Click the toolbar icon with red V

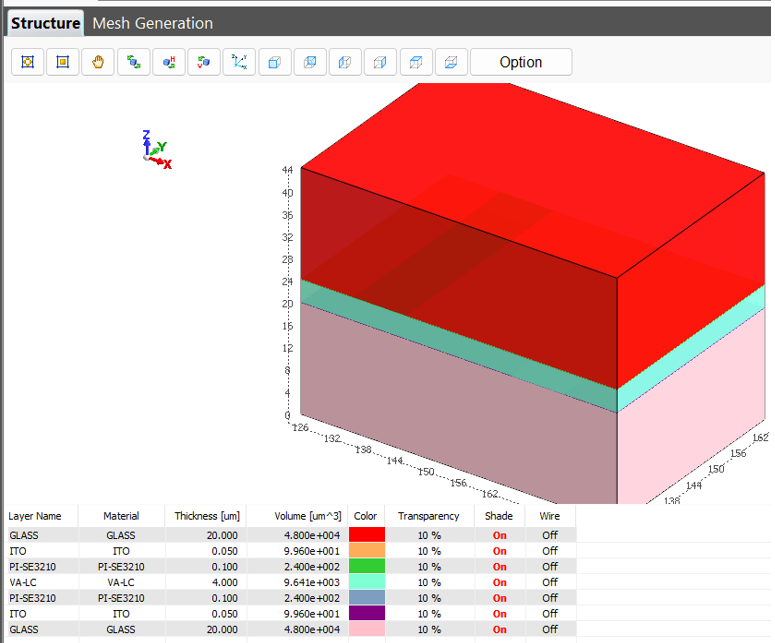click(x=204, y=62)
